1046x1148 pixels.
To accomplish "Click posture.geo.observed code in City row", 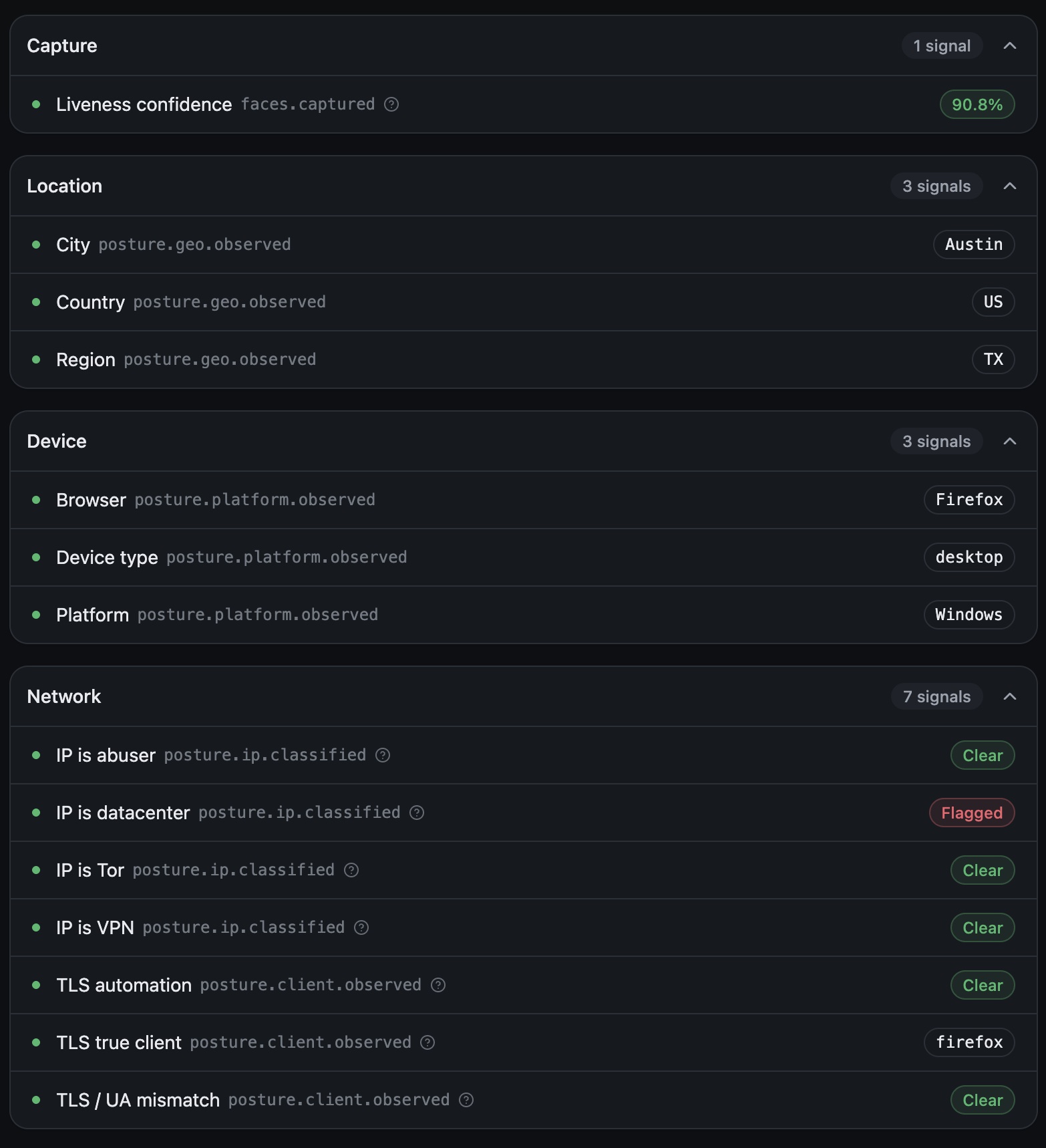I will (194, 245).
